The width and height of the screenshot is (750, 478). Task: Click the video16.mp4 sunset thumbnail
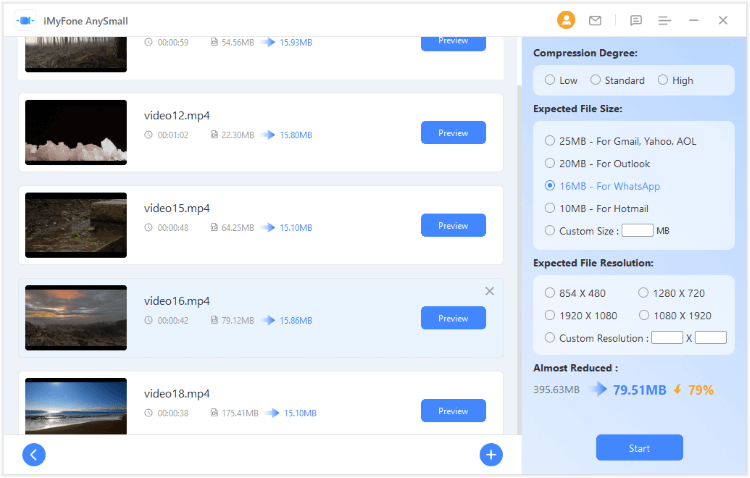point(76,318)
